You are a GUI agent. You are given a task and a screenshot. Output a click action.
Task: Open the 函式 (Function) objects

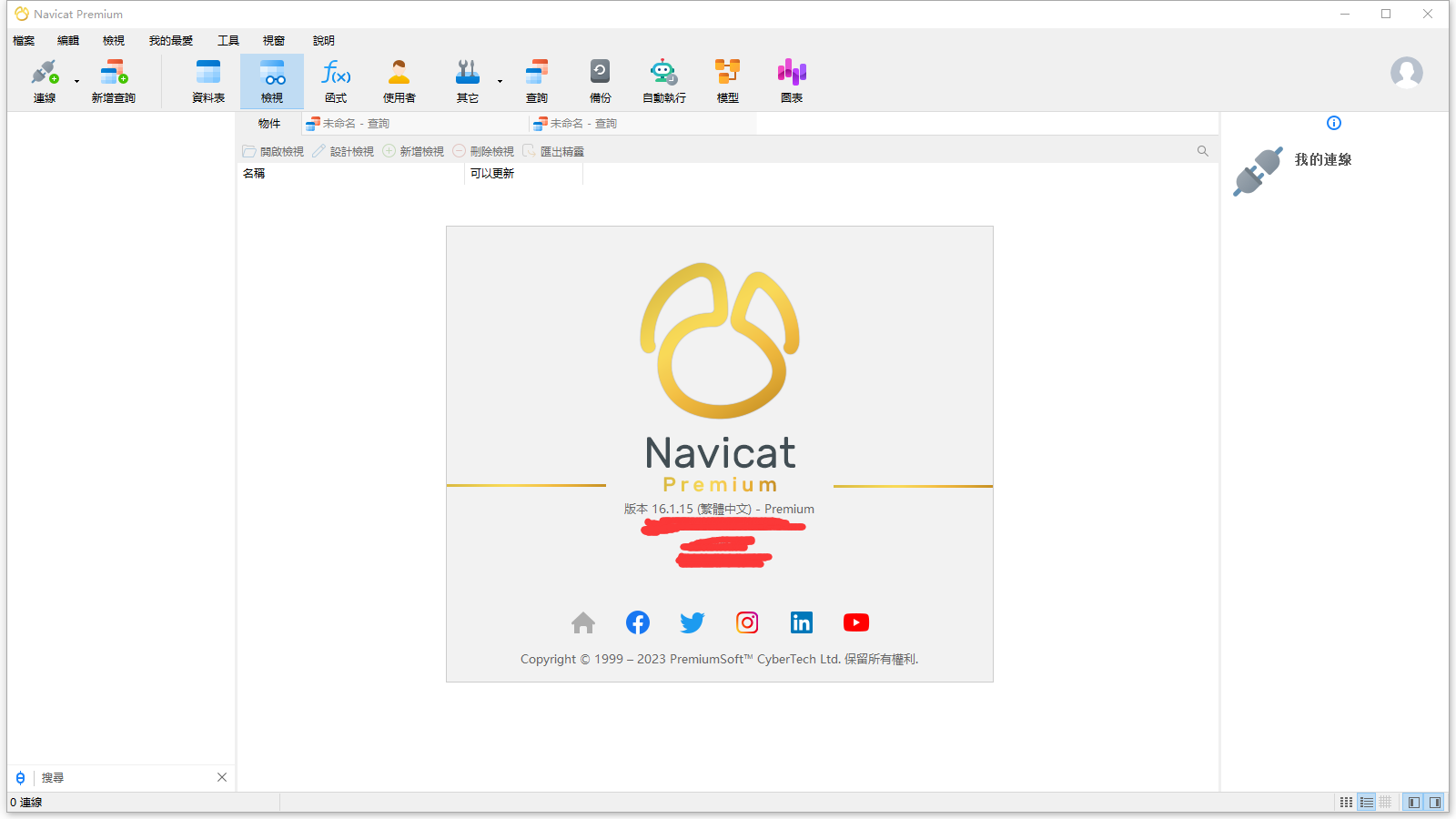[336, 81]
